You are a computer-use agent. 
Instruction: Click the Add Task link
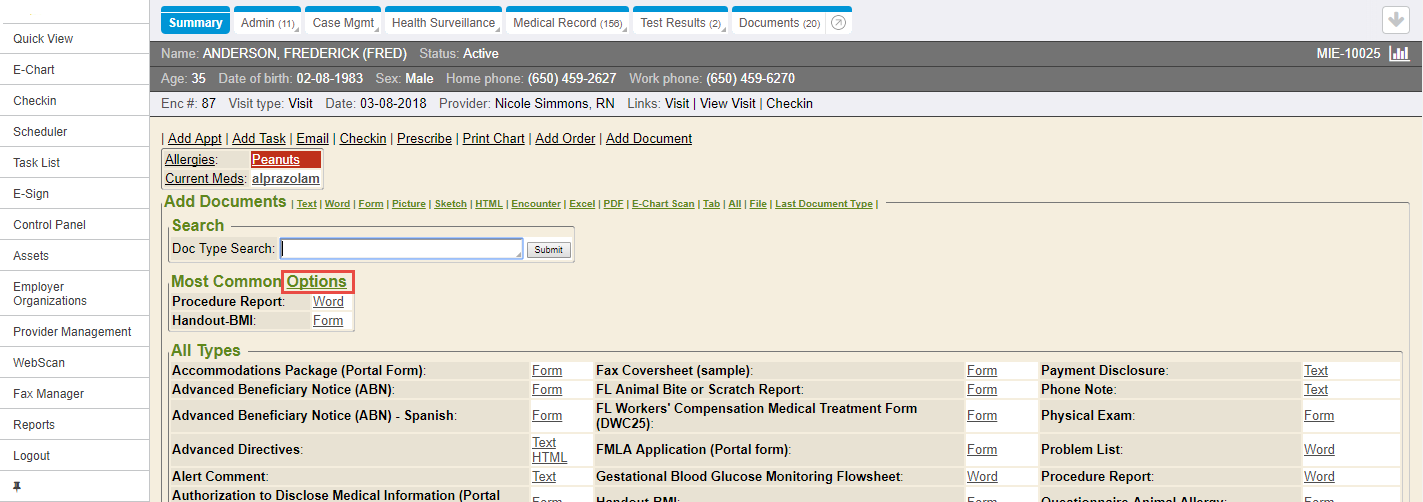point(259,139)
